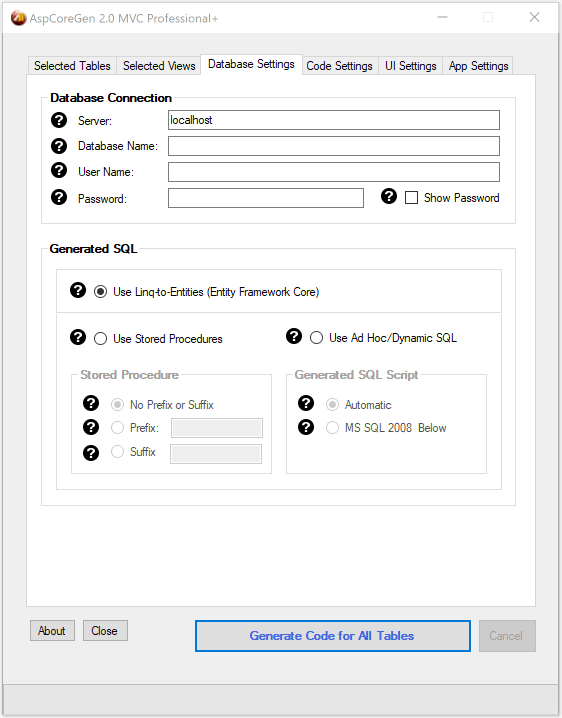
Task: Click help icon next to Database Name
Action: click(59, 146)
